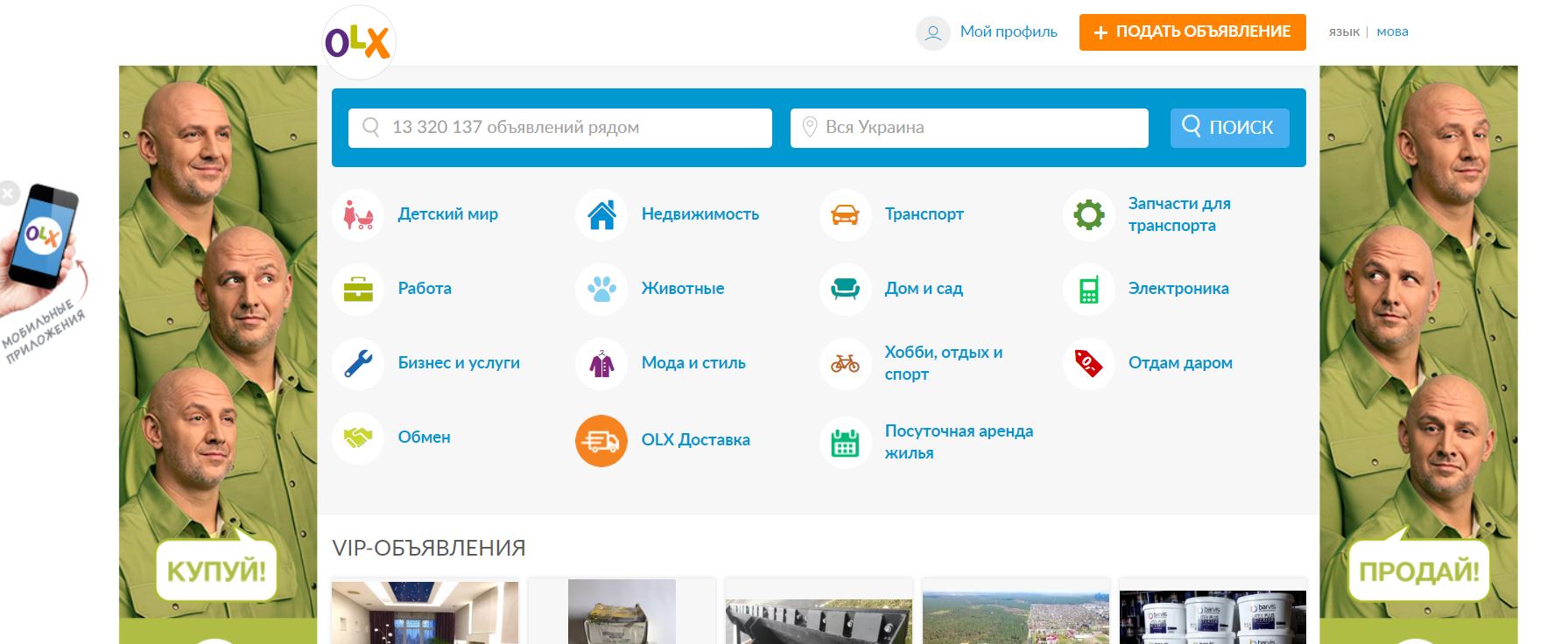Click the Детский мир stroller icon

(358, 214)
